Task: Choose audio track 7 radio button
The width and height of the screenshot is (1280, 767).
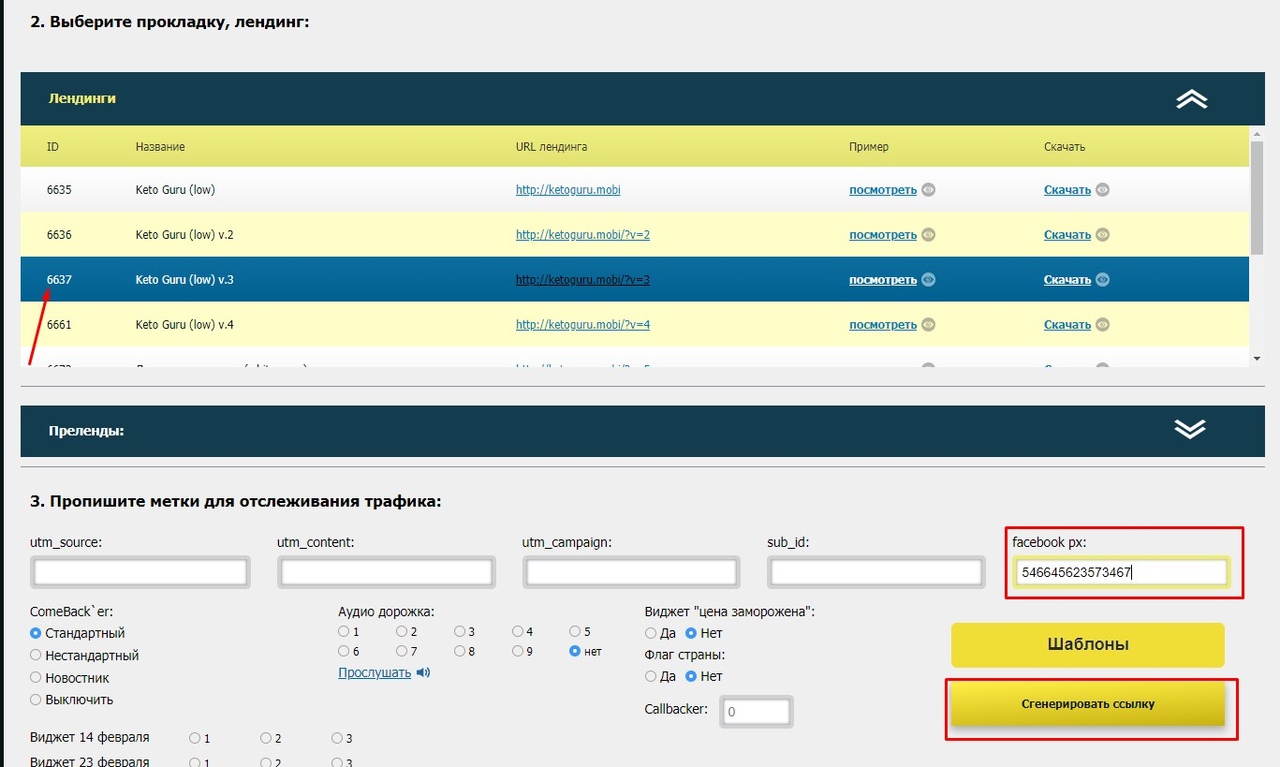Action: tap(401, 651)
